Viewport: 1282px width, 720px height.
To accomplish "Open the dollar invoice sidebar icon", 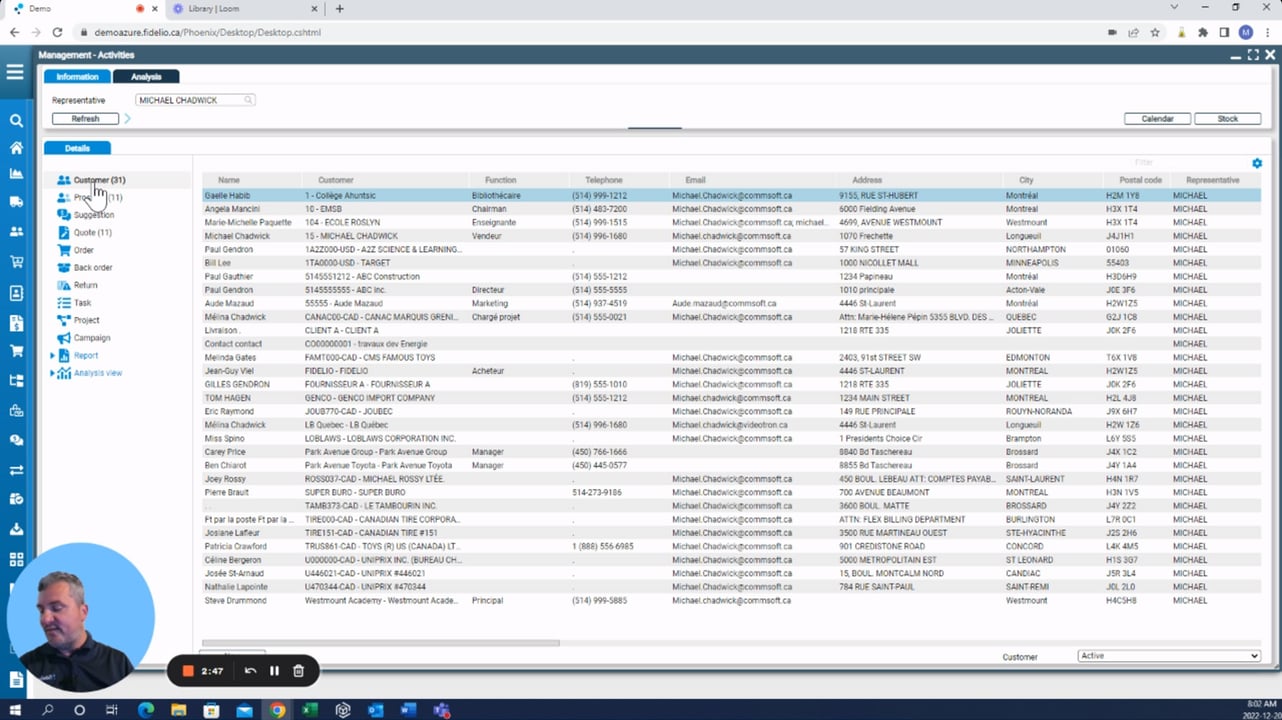I will tap(16, 323).
